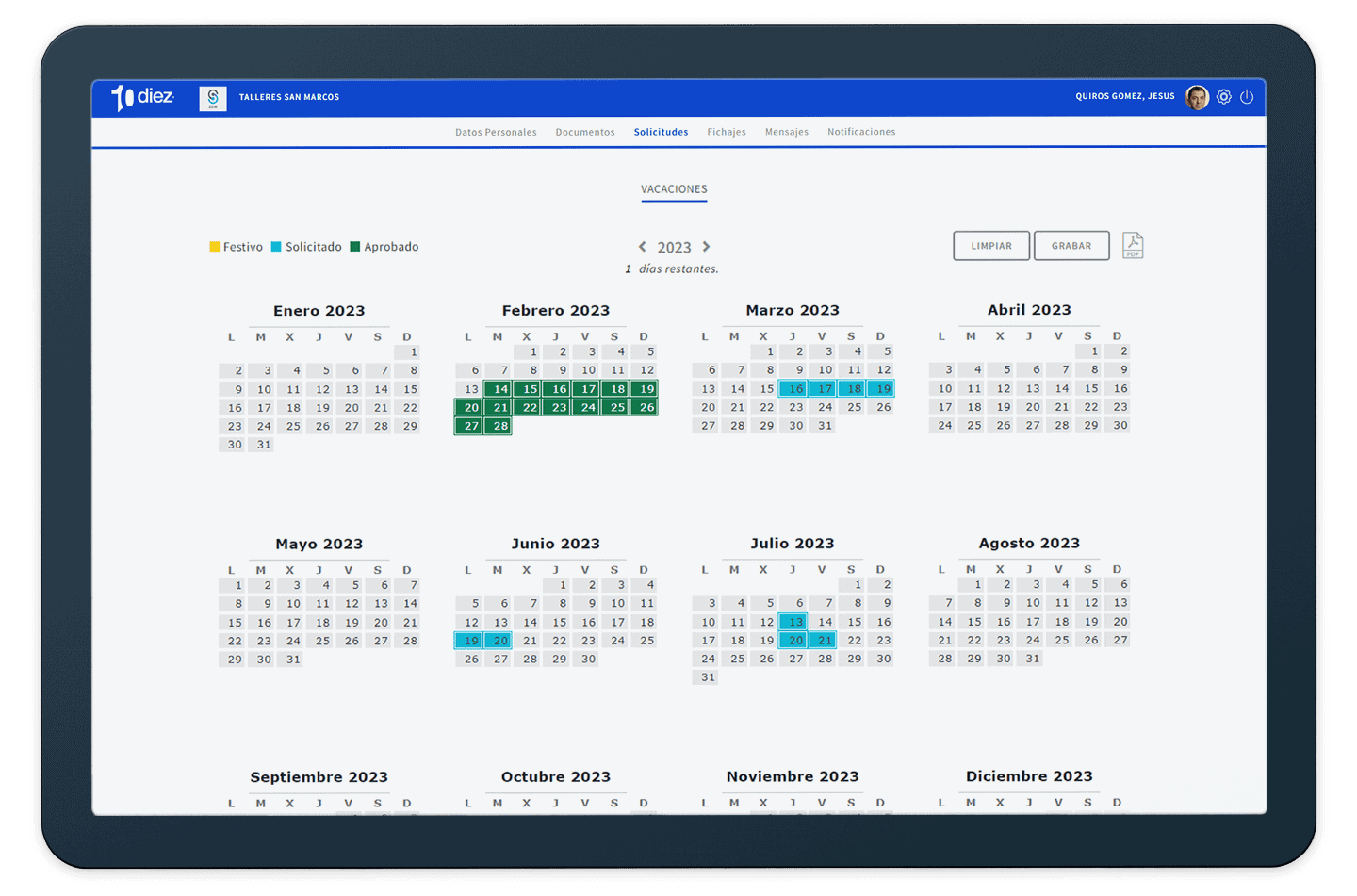Open the Mensajes tab
Screen dimensions: 1357x896
pos(787,133)
